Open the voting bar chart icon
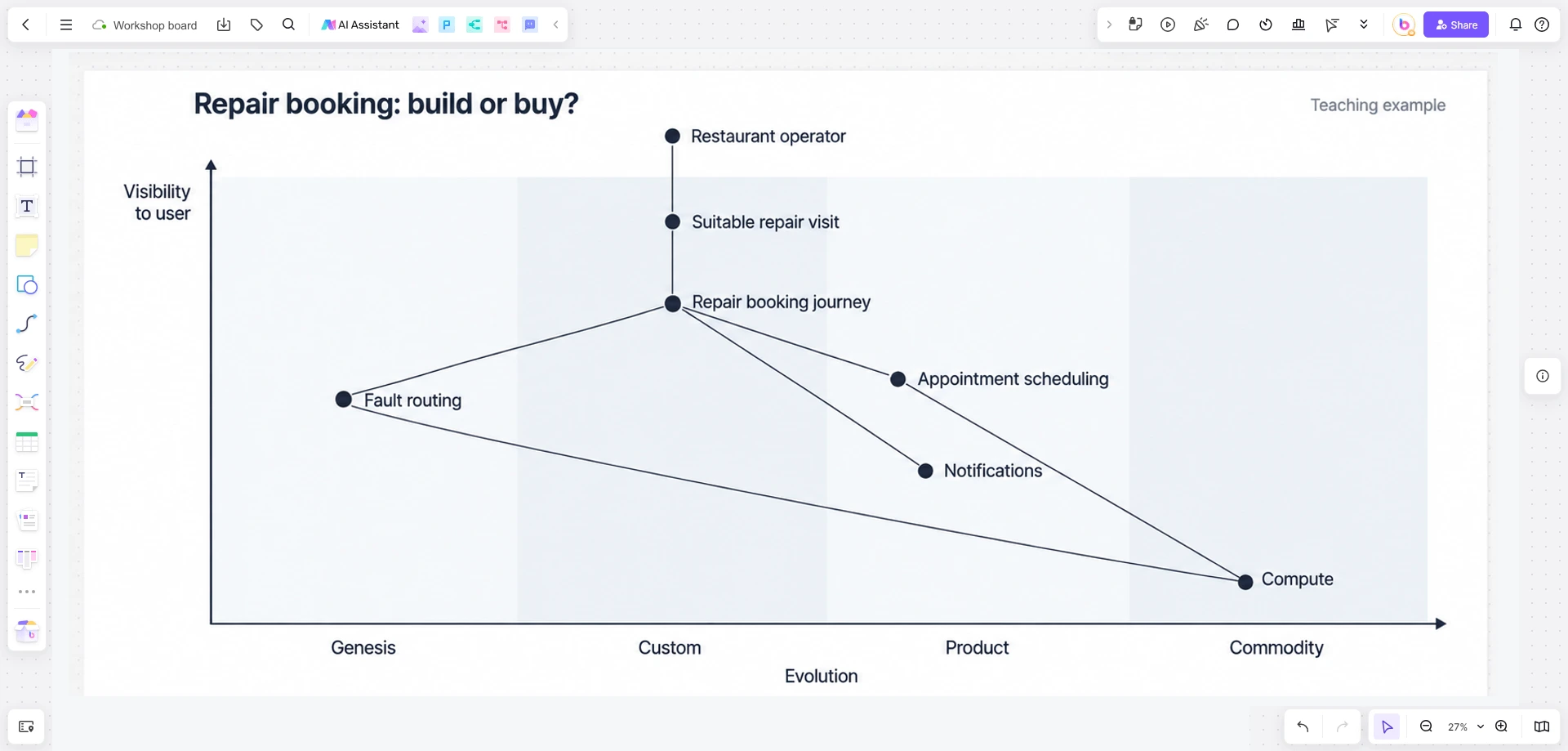Image resolution: width=1568 pixels, height=751 pixels. 1298,25
